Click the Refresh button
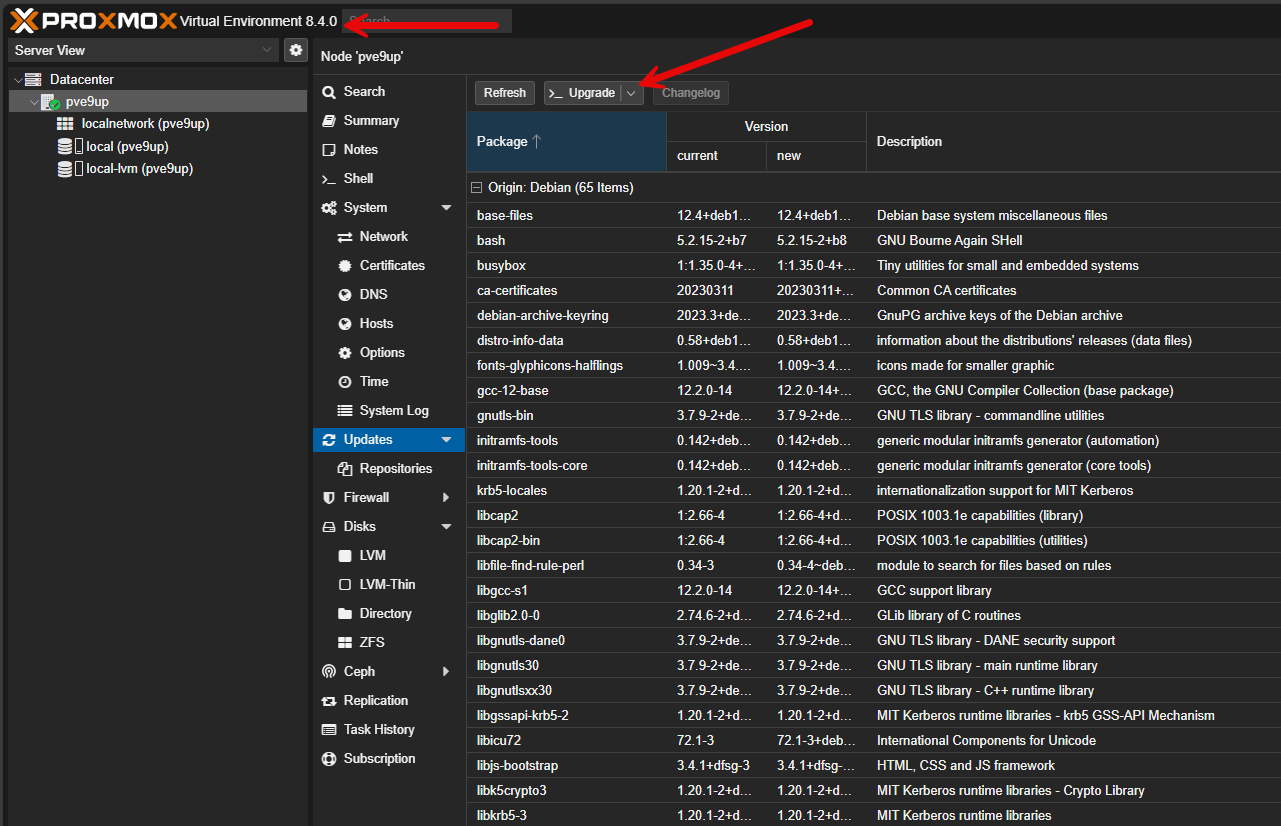The height and width of the screenshot is (826, 1281). point(505,93)
